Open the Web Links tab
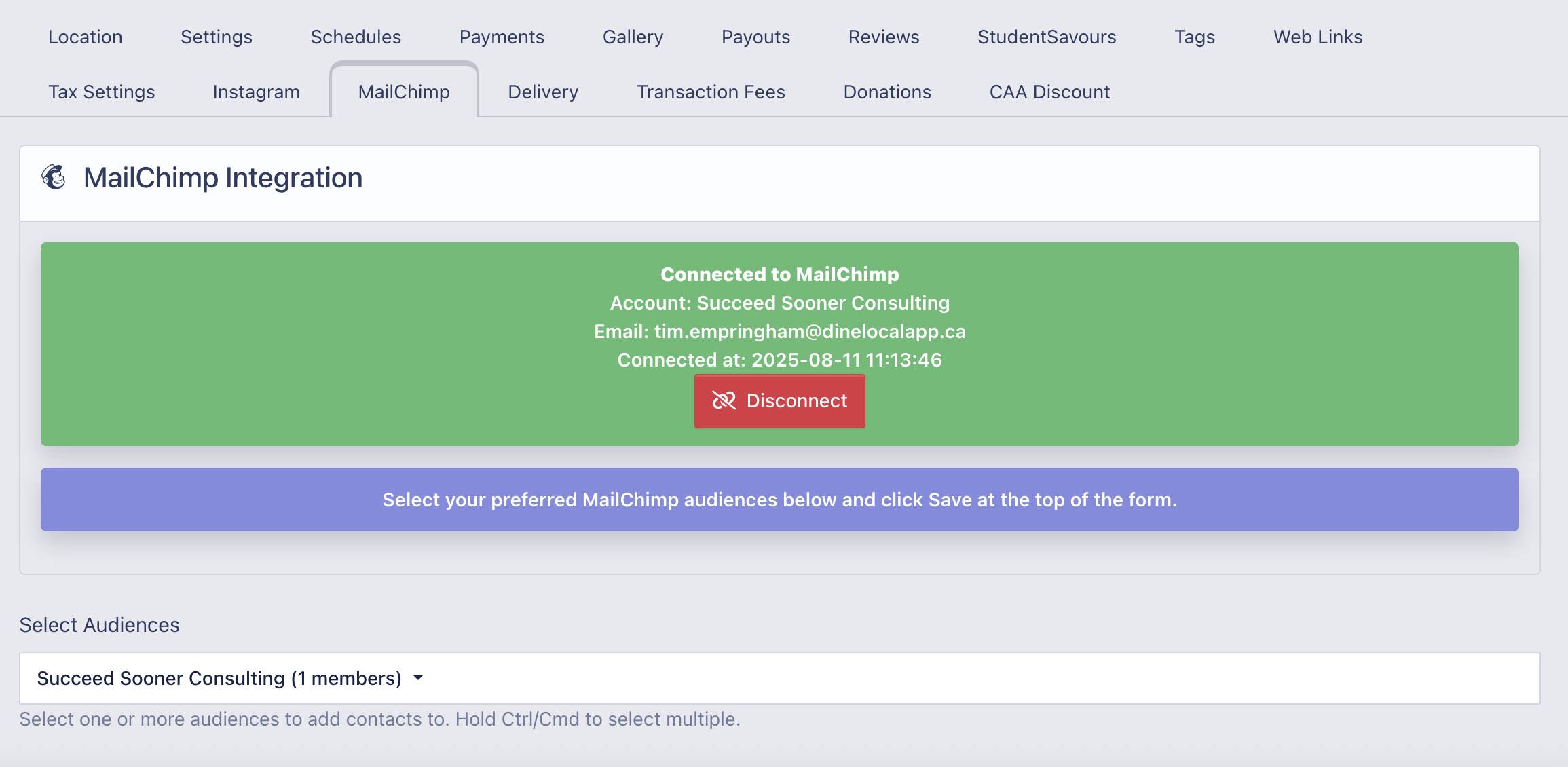This screenshot has width=1568, height=767. click(x=1318, y=37)
